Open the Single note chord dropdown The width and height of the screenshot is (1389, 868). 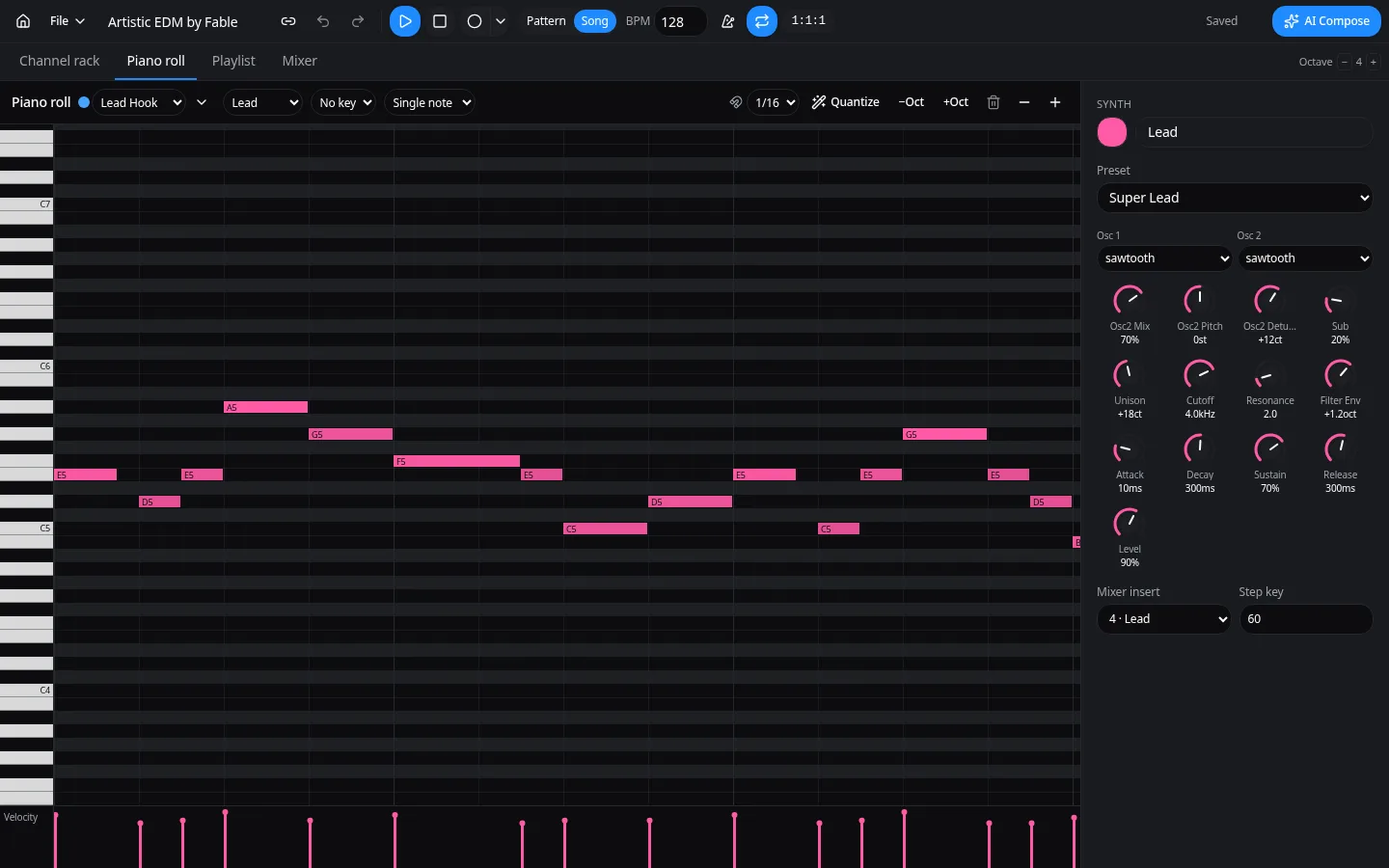point(429,102)
